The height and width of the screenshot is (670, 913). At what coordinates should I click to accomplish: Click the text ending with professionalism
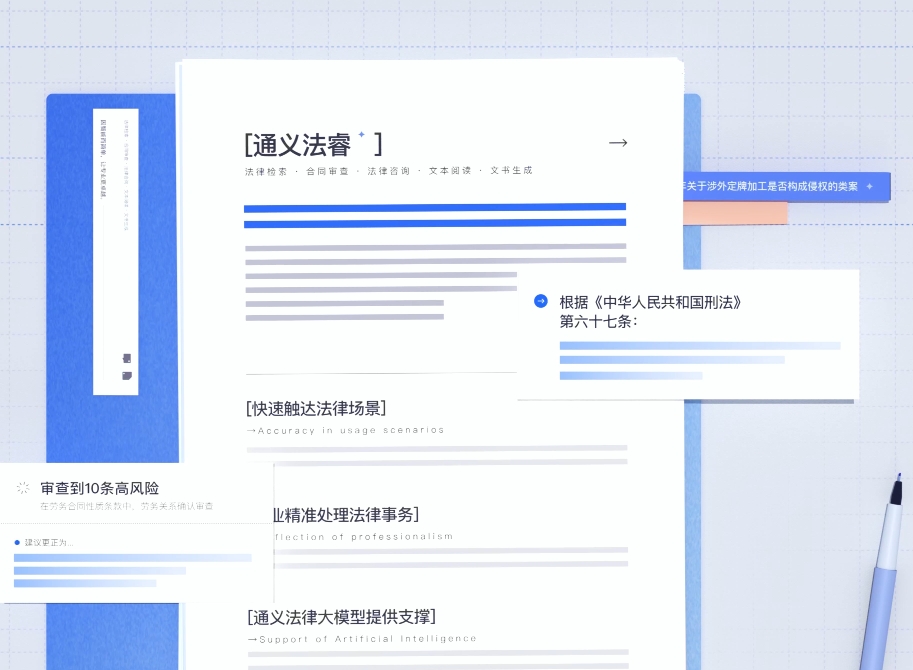(x=364, y=537)
